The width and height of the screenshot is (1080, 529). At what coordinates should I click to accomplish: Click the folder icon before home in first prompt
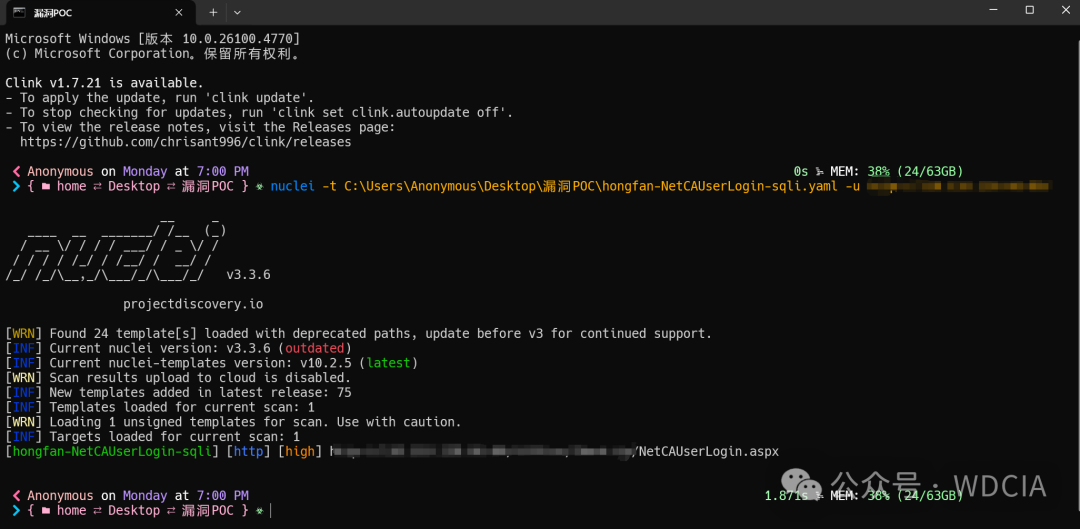[x=45, y=186]
